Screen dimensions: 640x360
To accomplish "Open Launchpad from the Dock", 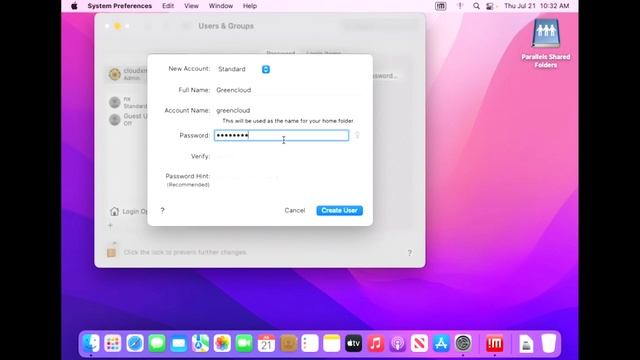I will (113, 343).
